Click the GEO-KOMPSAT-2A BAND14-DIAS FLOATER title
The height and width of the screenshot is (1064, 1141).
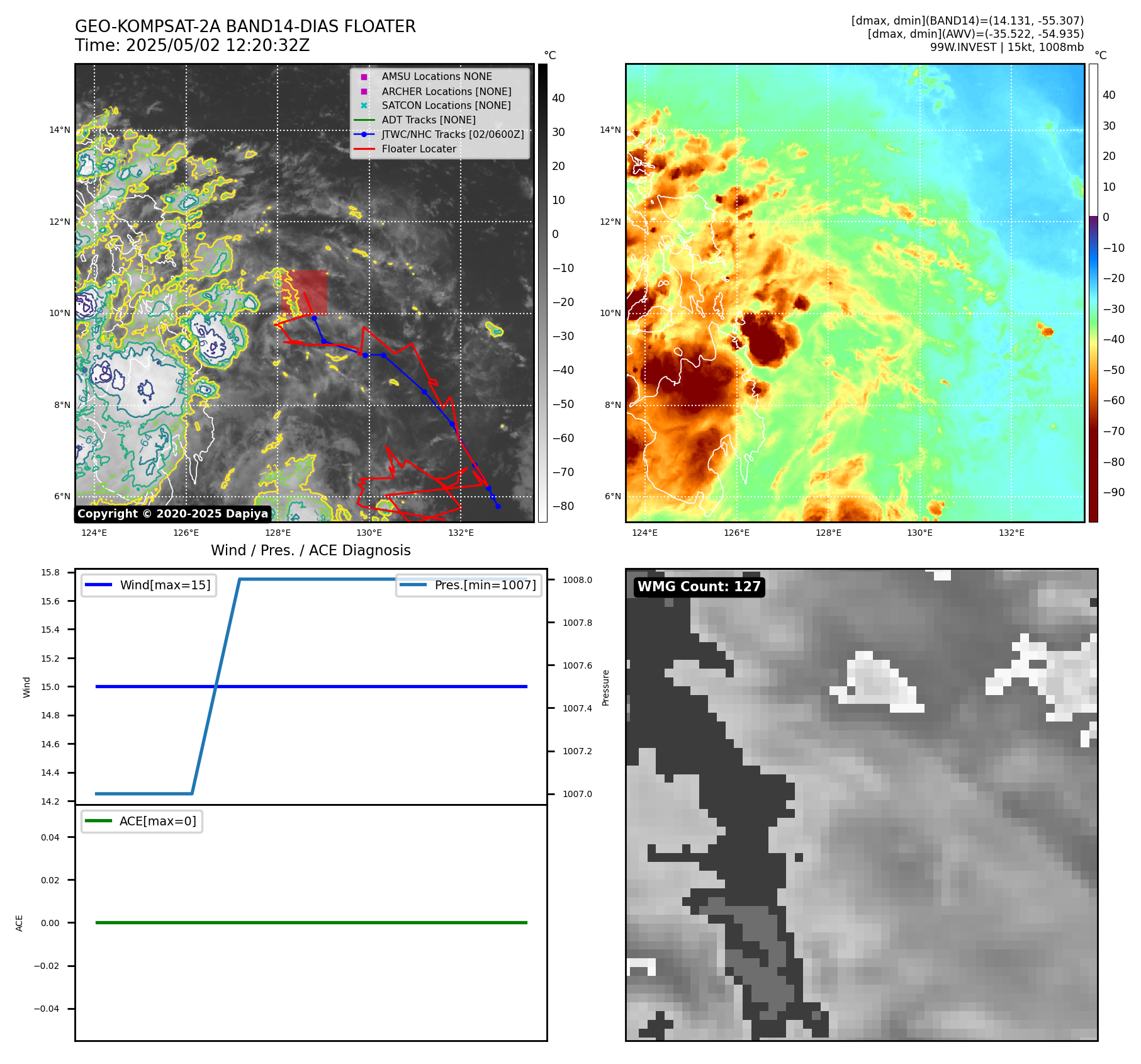coord(245,26)
